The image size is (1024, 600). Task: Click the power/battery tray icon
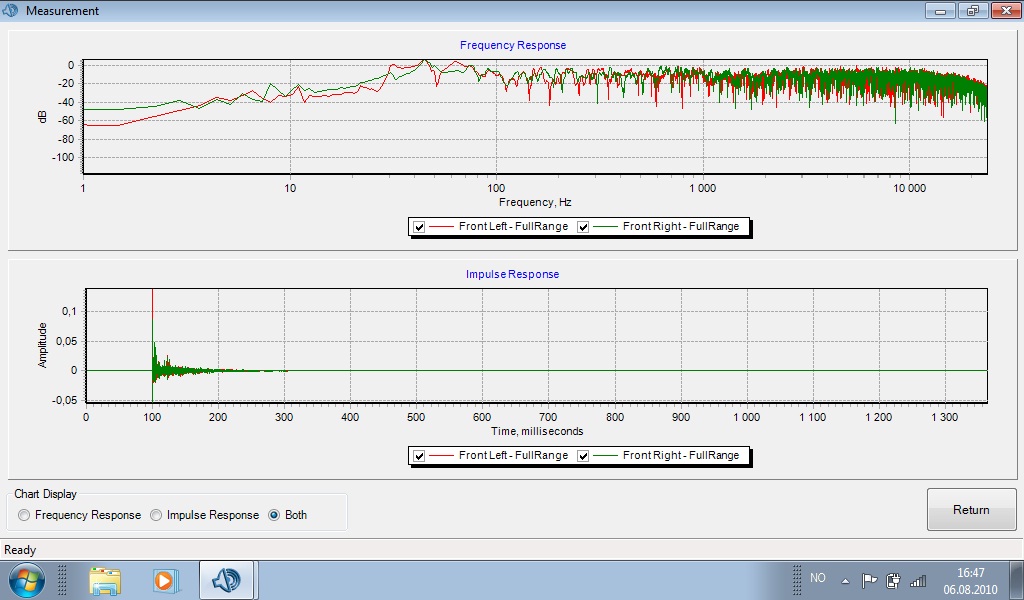(893, 579)
